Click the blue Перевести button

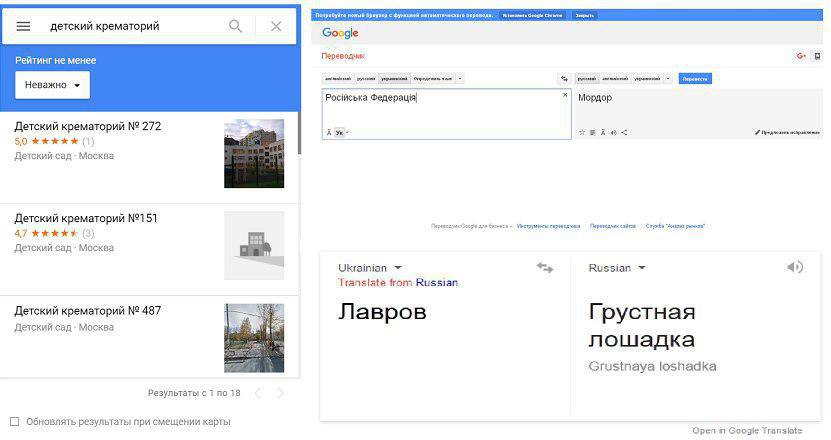point(695,79)
